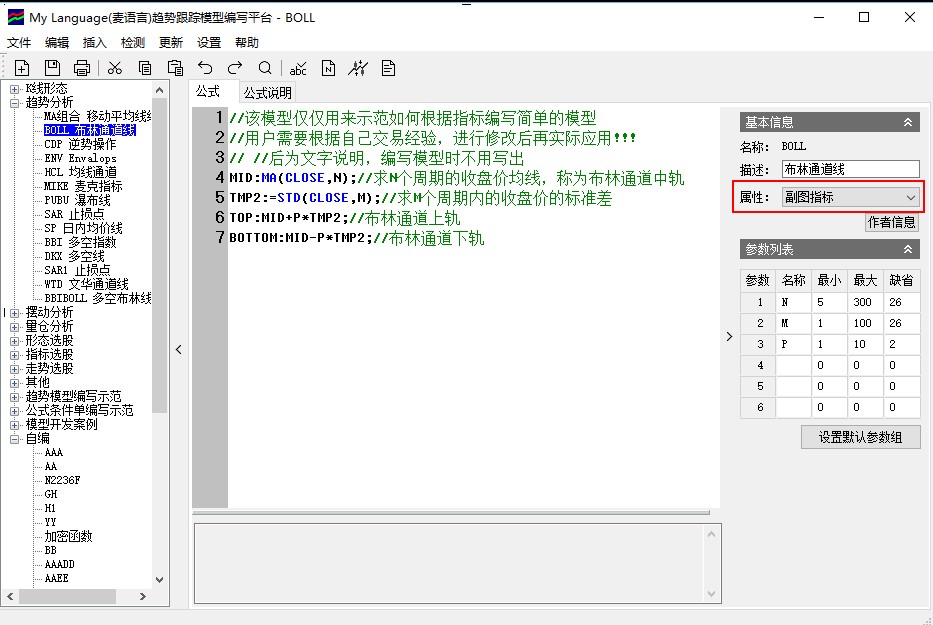Collapse the 参数列表 panel section
Viewport: 933px width, 625px height.
click(x=908, y=249)
